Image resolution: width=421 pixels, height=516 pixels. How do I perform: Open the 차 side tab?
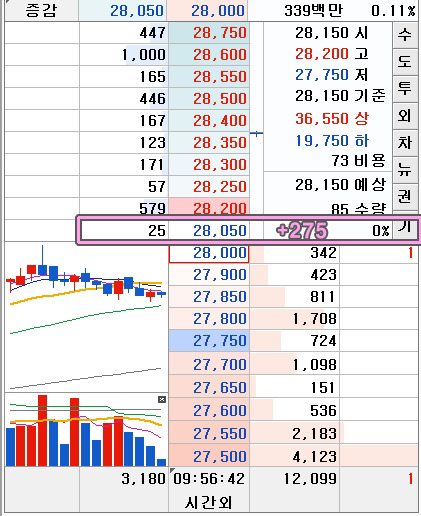pyautogui.click(x=405, y=143)
